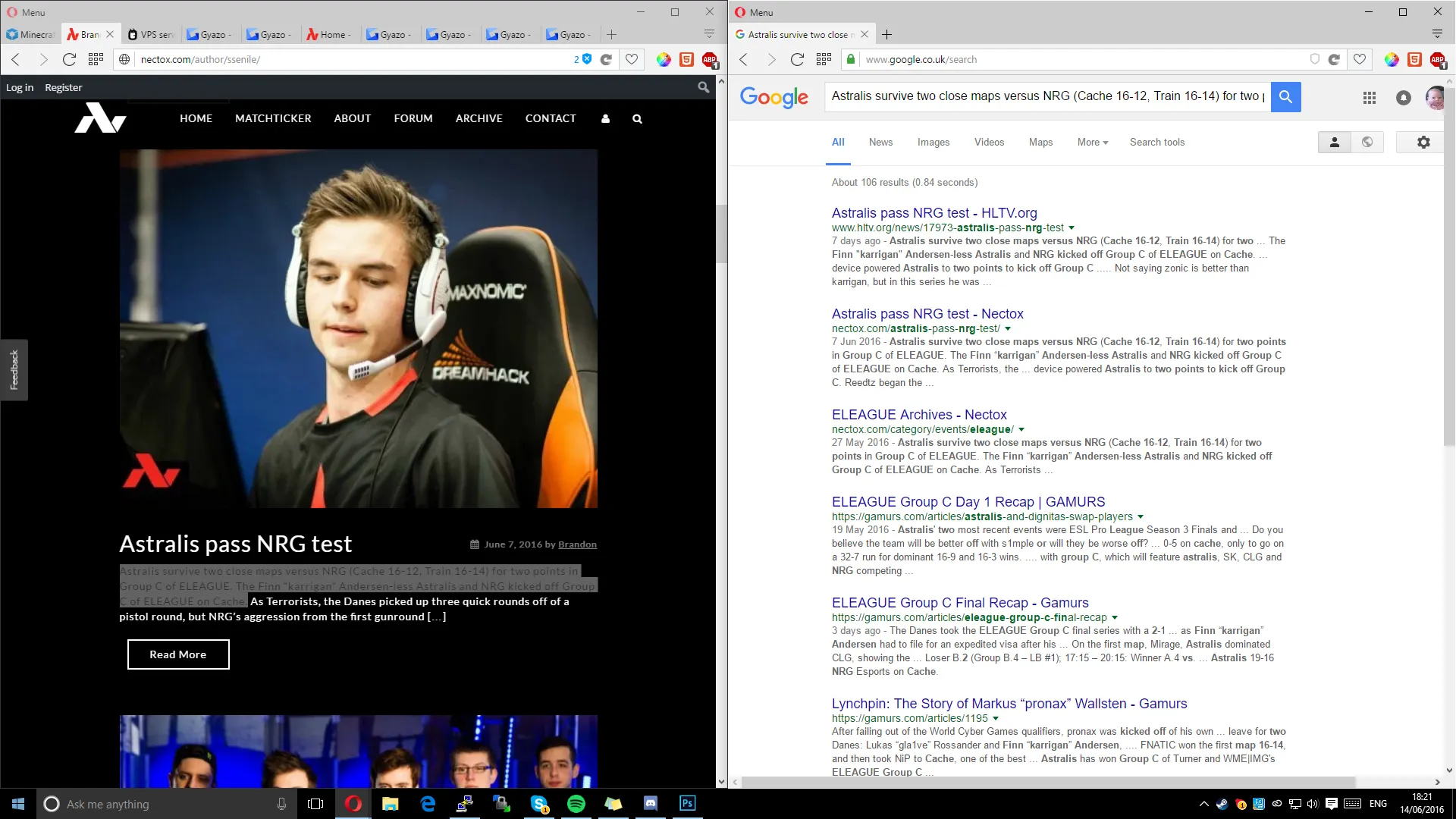Open ARCHIVE in the nectox menu

[479, 118]
